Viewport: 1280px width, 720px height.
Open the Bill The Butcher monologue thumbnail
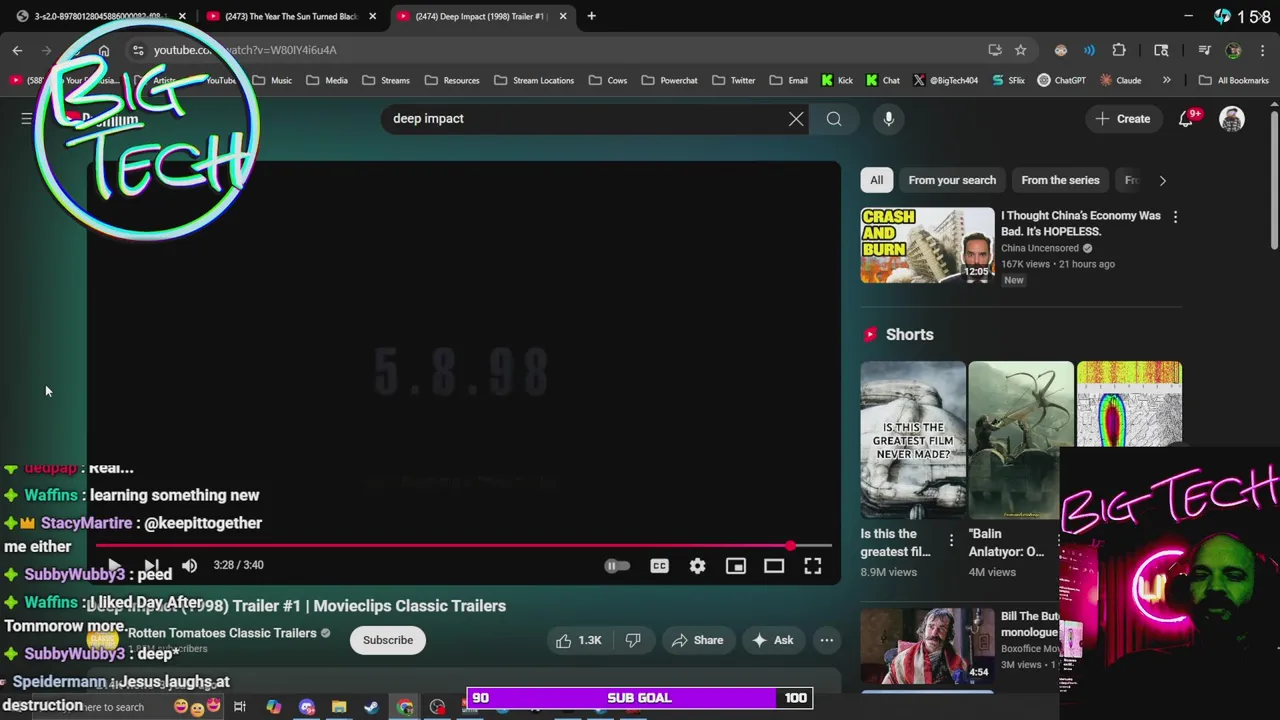[x=928, y=646]
